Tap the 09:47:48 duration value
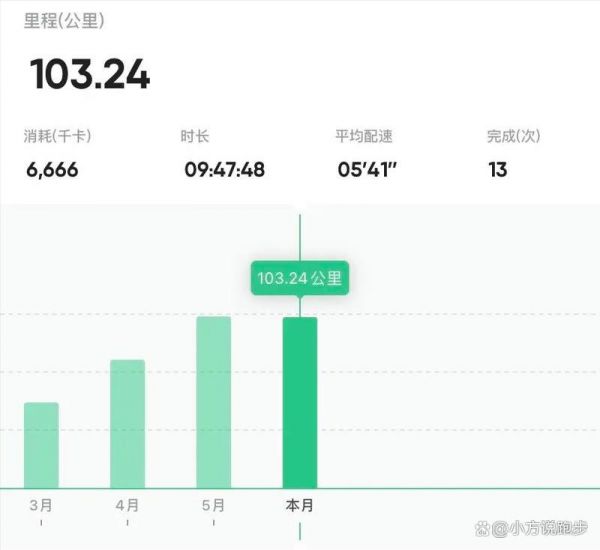The width and height of the screenshot is (600, 550). pos(225,170)
